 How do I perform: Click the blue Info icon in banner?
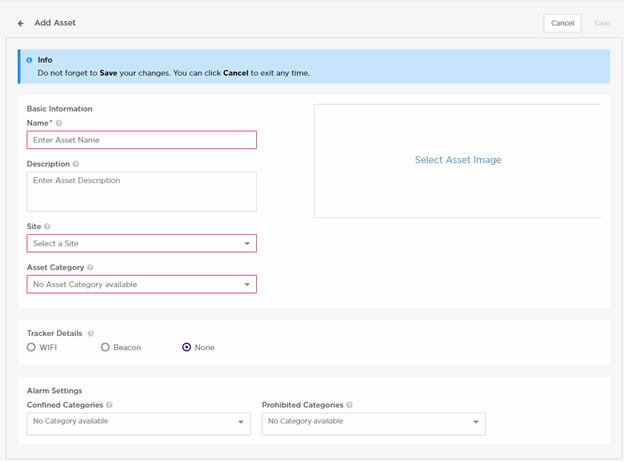(29, 60)
